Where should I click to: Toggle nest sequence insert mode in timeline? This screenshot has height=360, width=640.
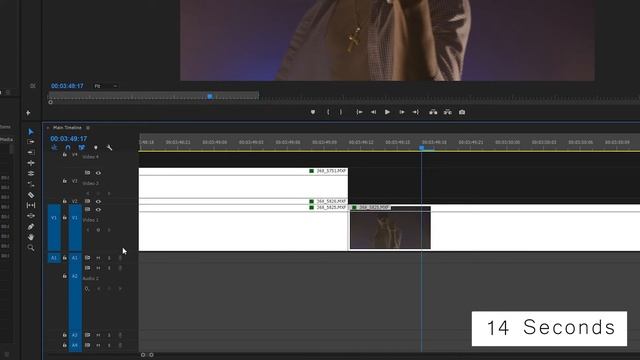point(54,147)
